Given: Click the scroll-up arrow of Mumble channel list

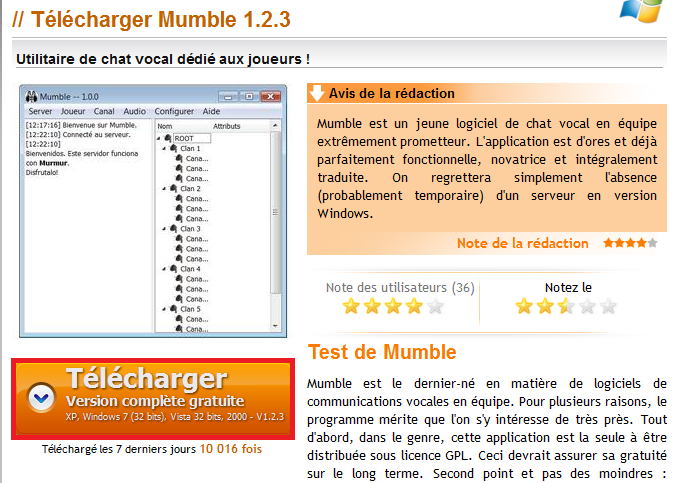Looking at the screenshot, I should click(x=275, y=126).
